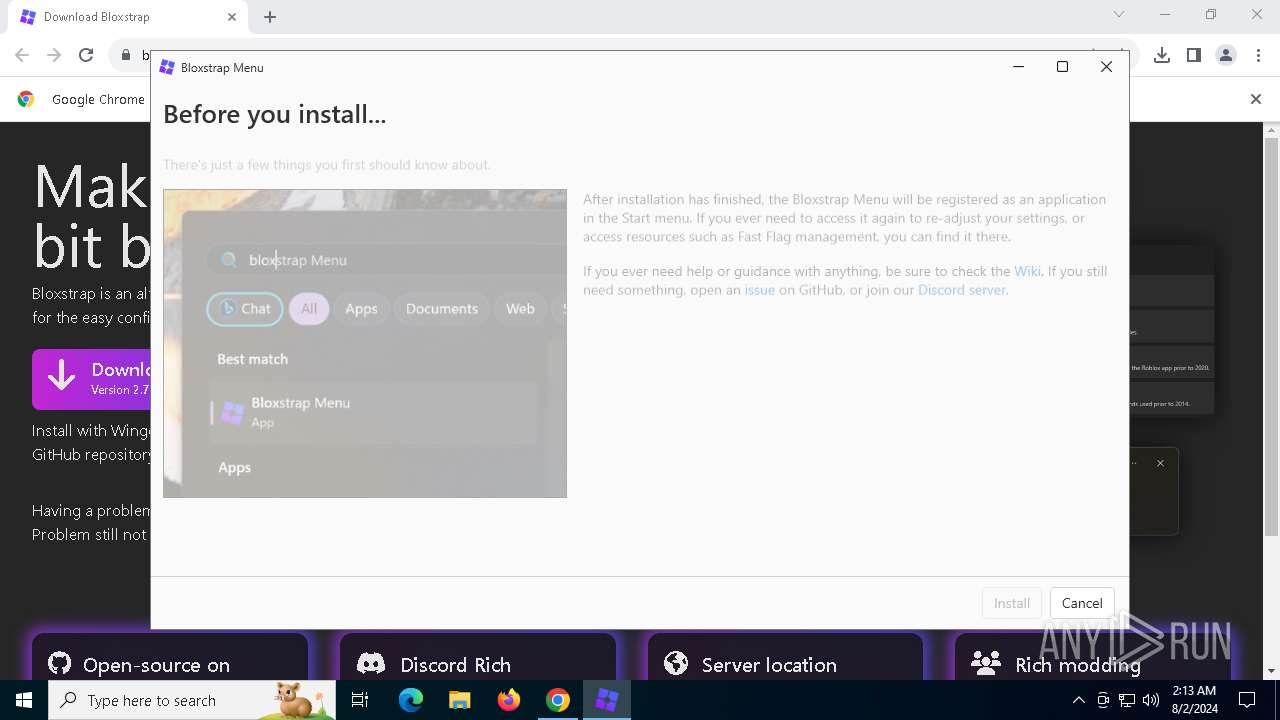Click Chrome's forward arrow

point(54,55)
